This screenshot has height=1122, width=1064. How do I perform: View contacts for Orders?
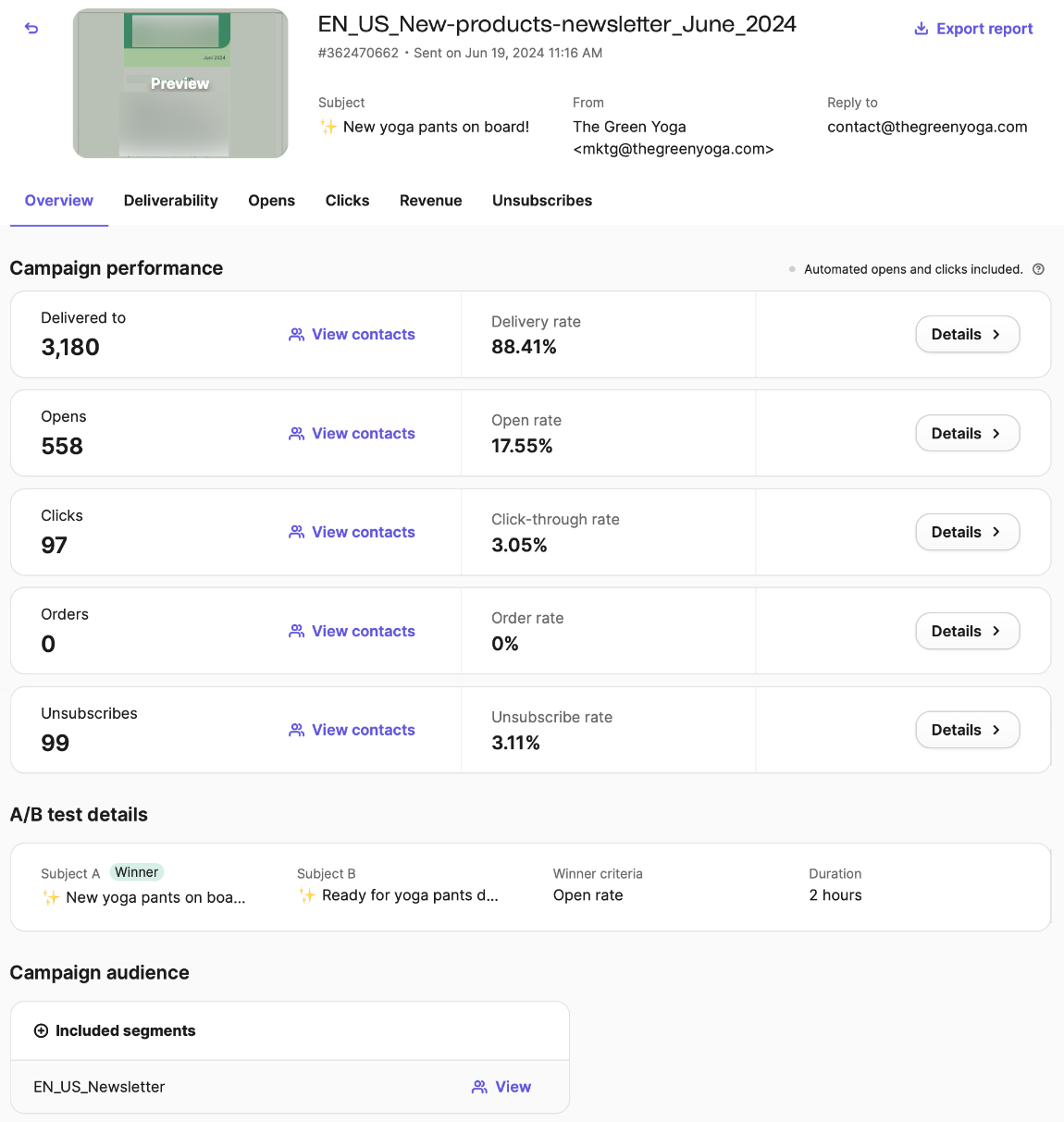tap(363, 632)
